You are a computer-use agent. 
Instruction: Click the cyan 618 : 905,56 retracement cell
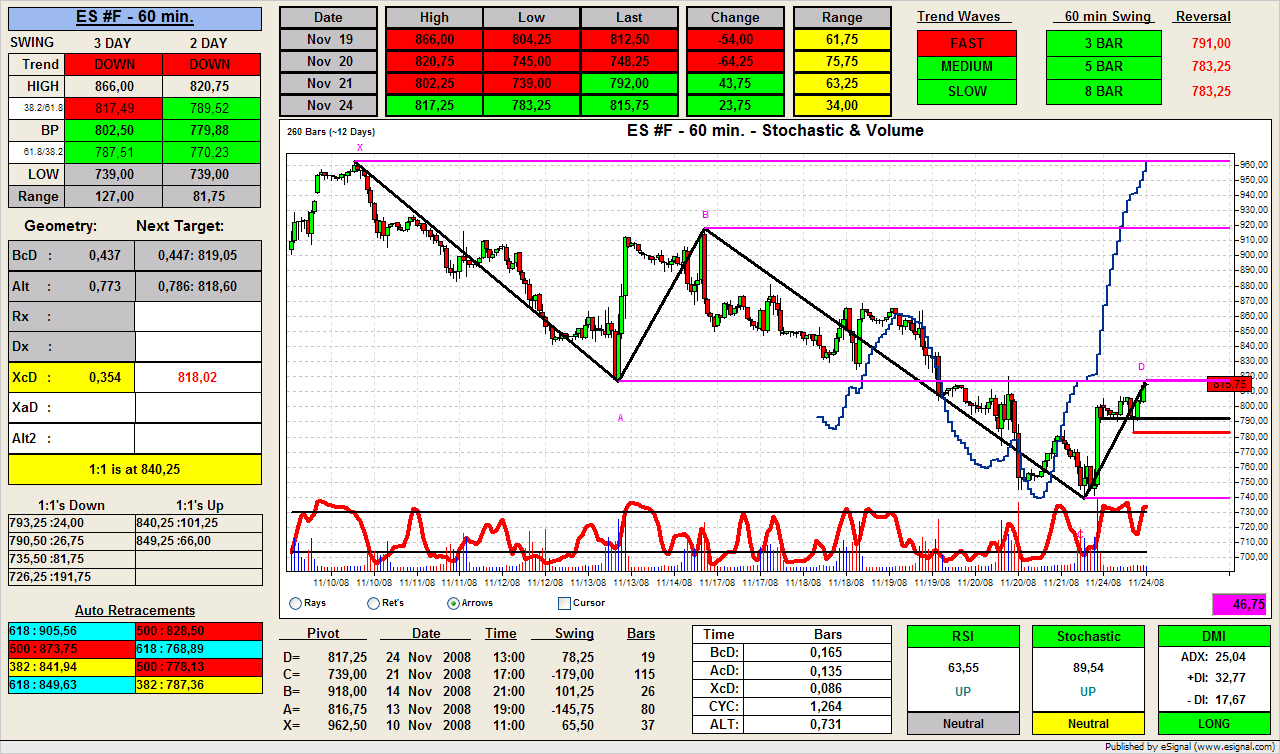coord(71,631)
